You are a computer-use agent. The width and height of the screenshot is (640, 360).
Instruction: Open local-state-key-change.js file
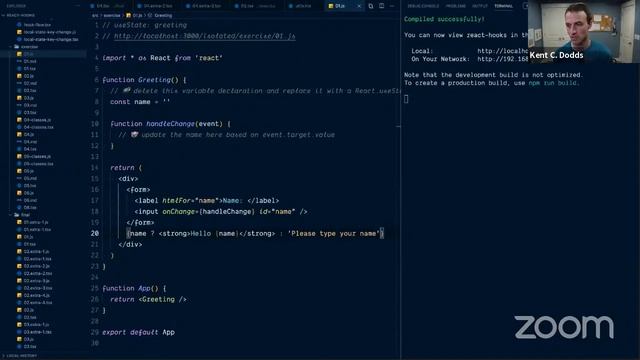(49, 32)
